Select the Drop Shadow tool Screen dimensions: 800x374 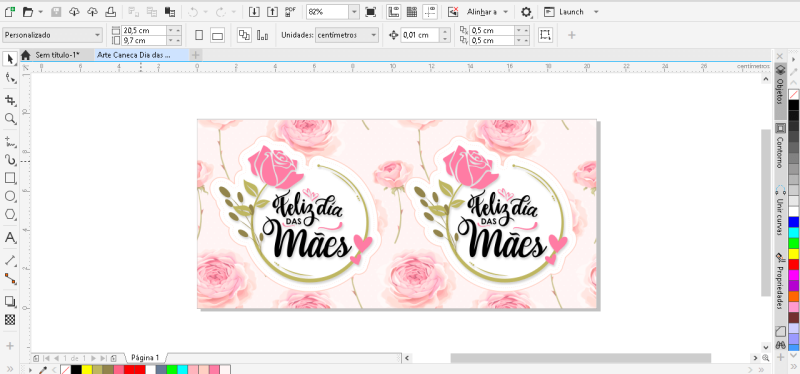coord(10,301)
